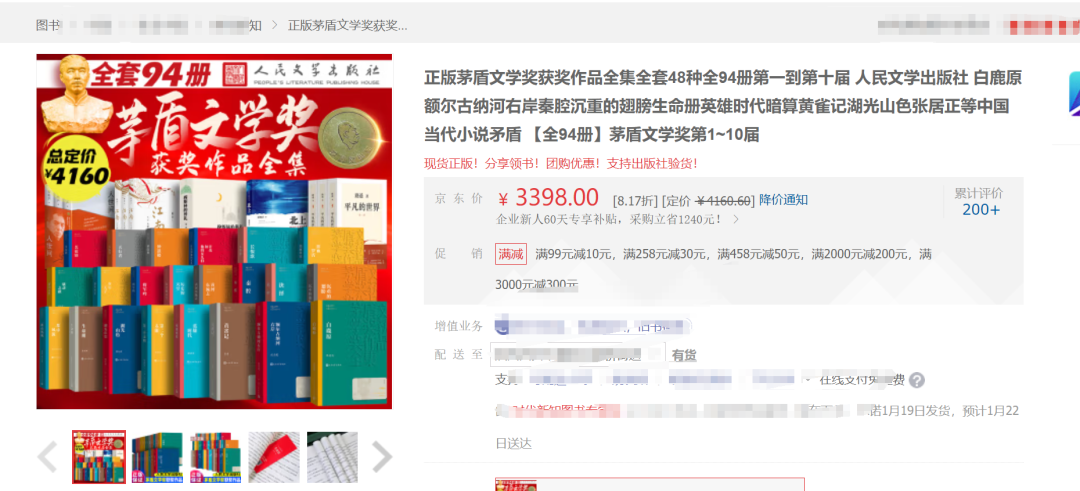
Task: Open the 配送至 delivery address dropdown
Action: (578, 355)
